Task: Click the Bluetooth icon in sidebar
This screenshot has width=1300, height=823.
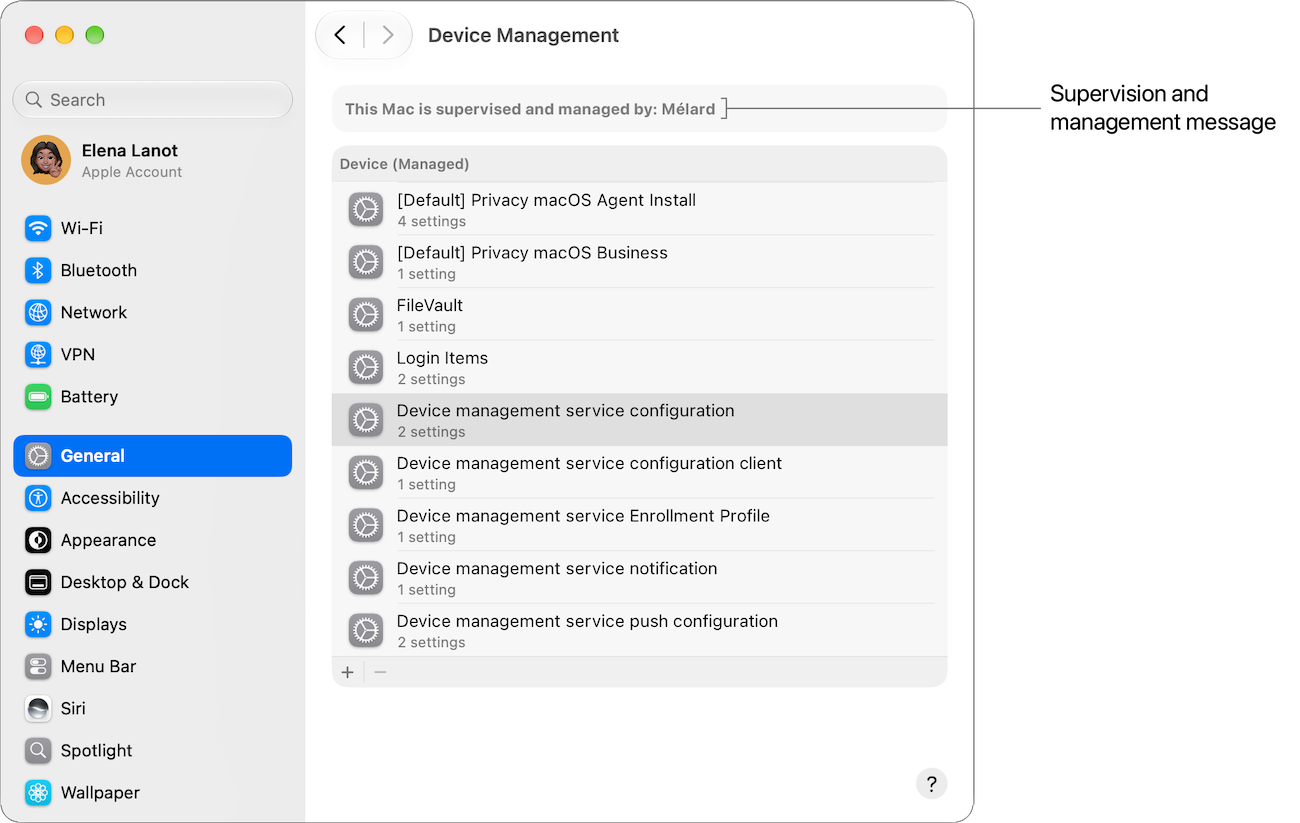Action: point(38,270)
